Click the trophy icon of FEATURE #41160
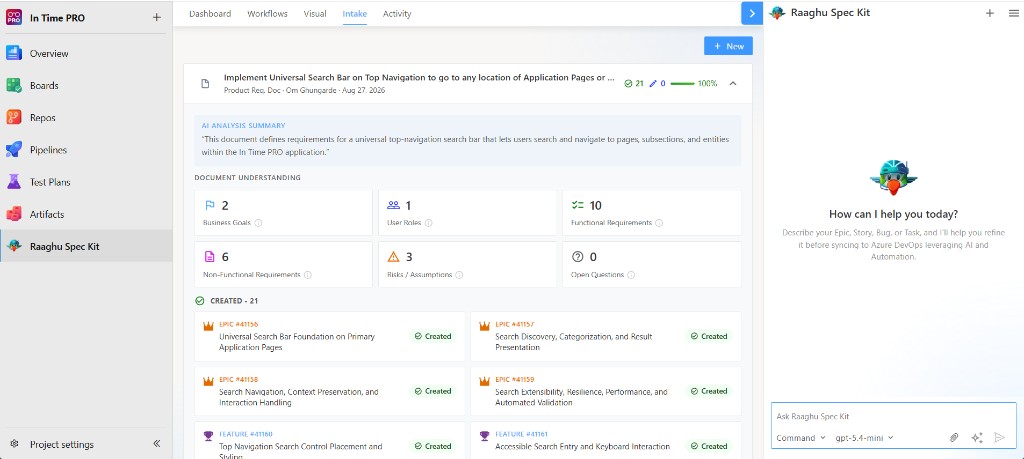The image size is (1024, 459). 208,435
